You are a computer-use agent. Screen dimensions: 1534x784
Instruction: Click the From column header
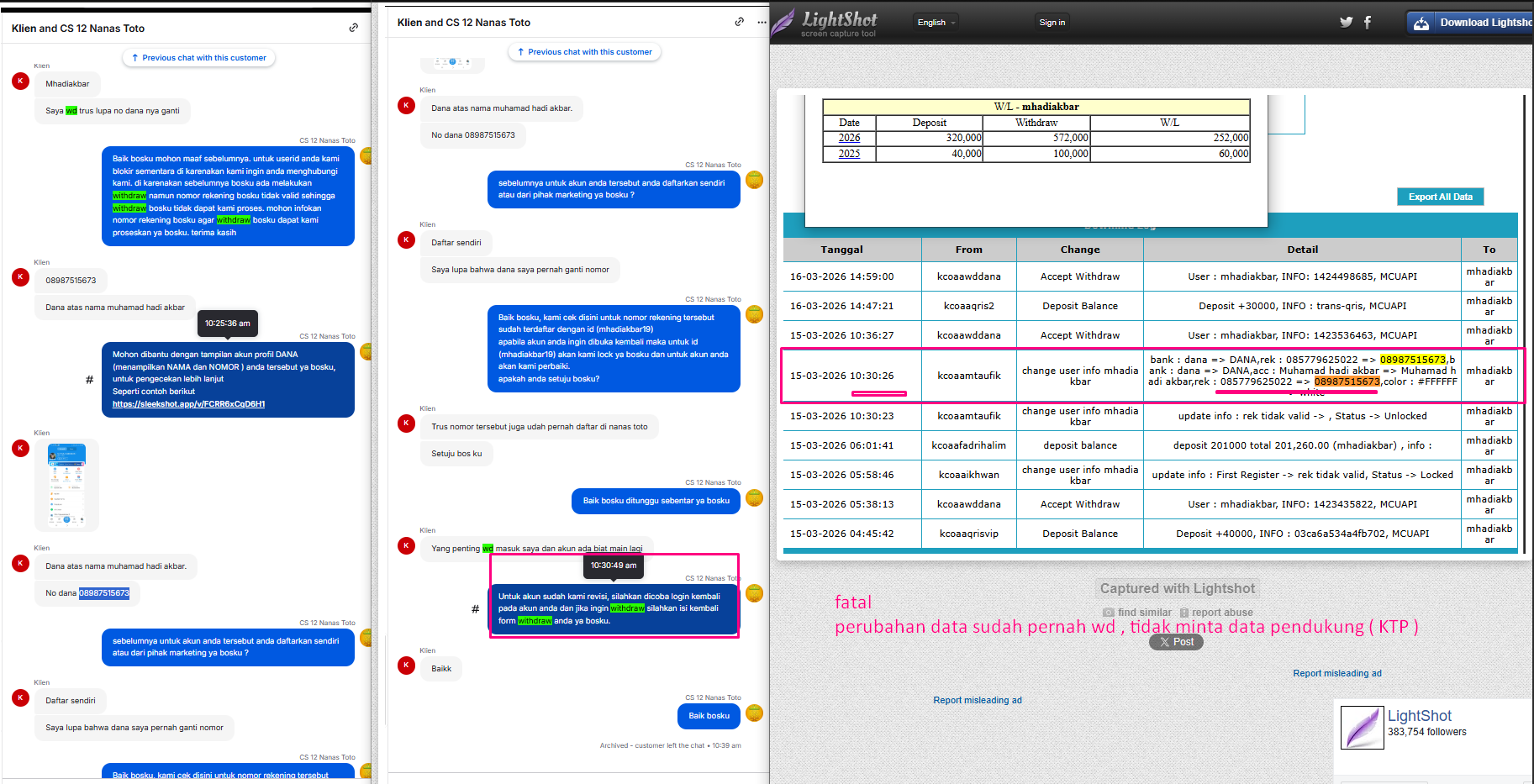point(968,250)
